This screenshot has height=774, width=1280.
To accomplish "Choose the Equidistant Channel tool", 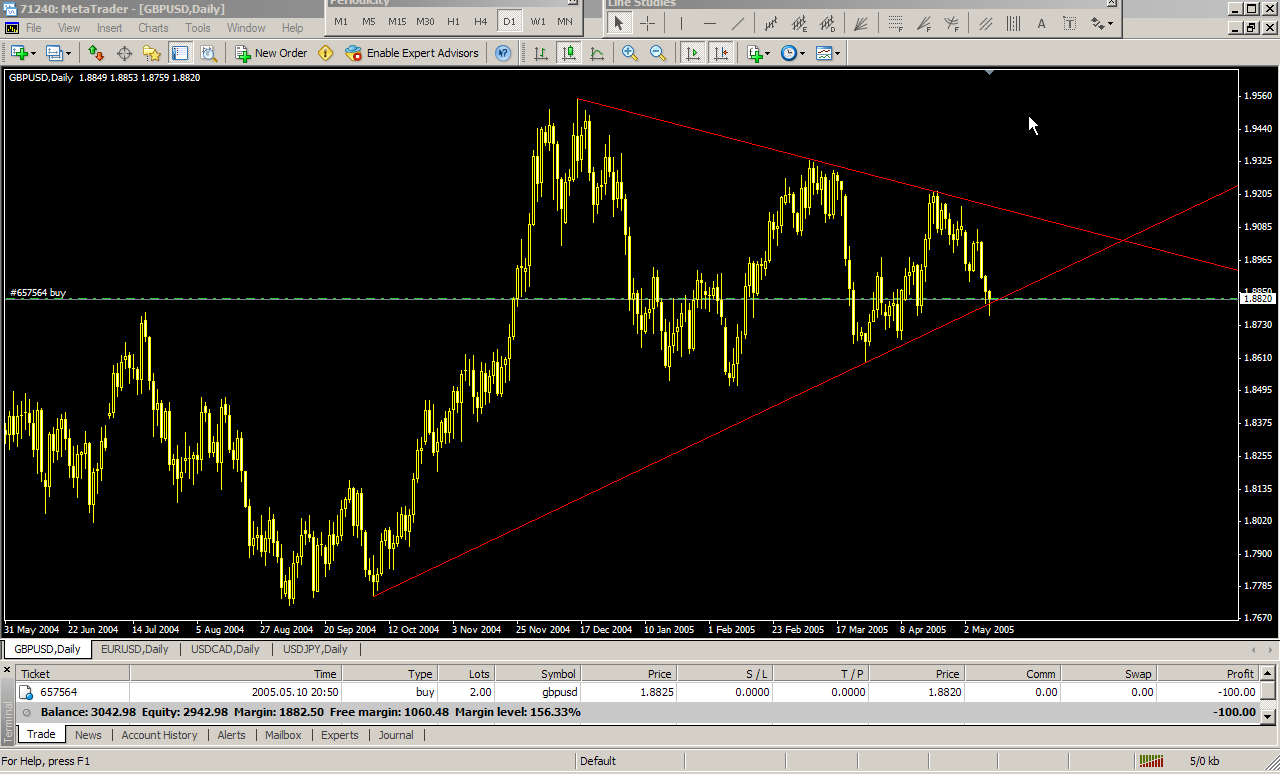I will pyautogui.click(x=987, y=23).
